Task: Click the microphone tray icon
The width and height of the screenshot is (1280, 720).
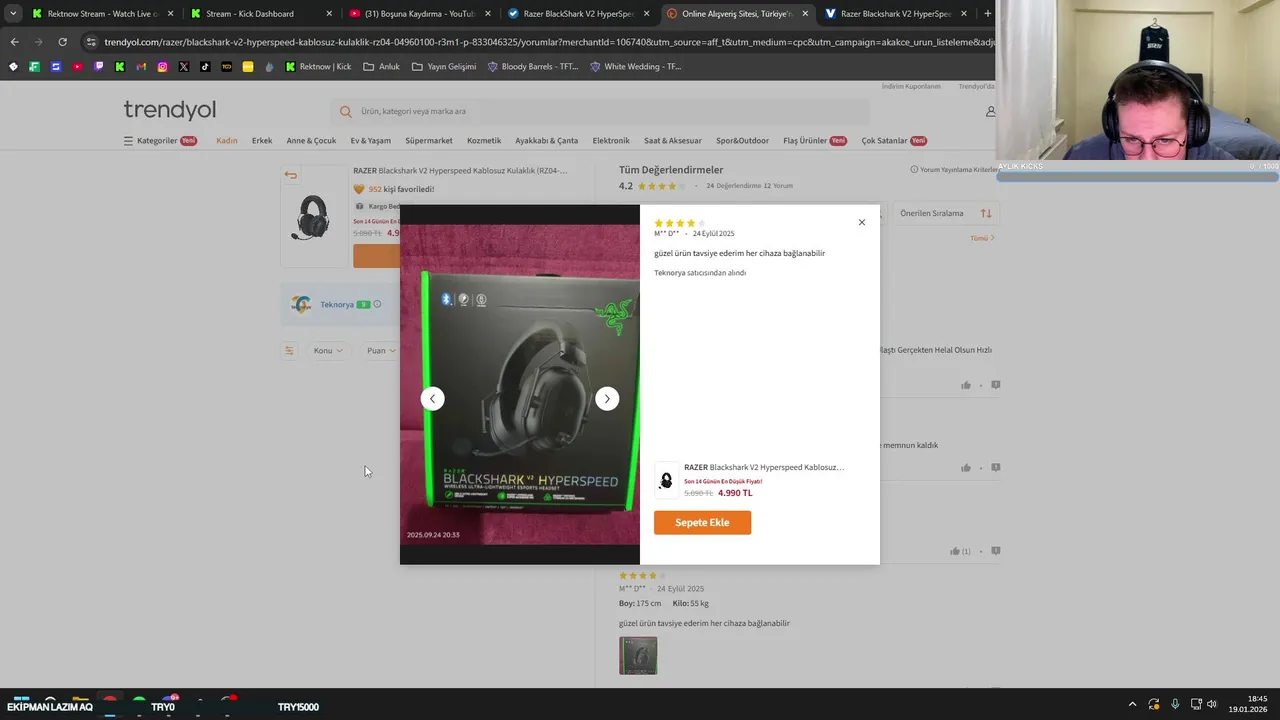Action: coord(1175,704)
